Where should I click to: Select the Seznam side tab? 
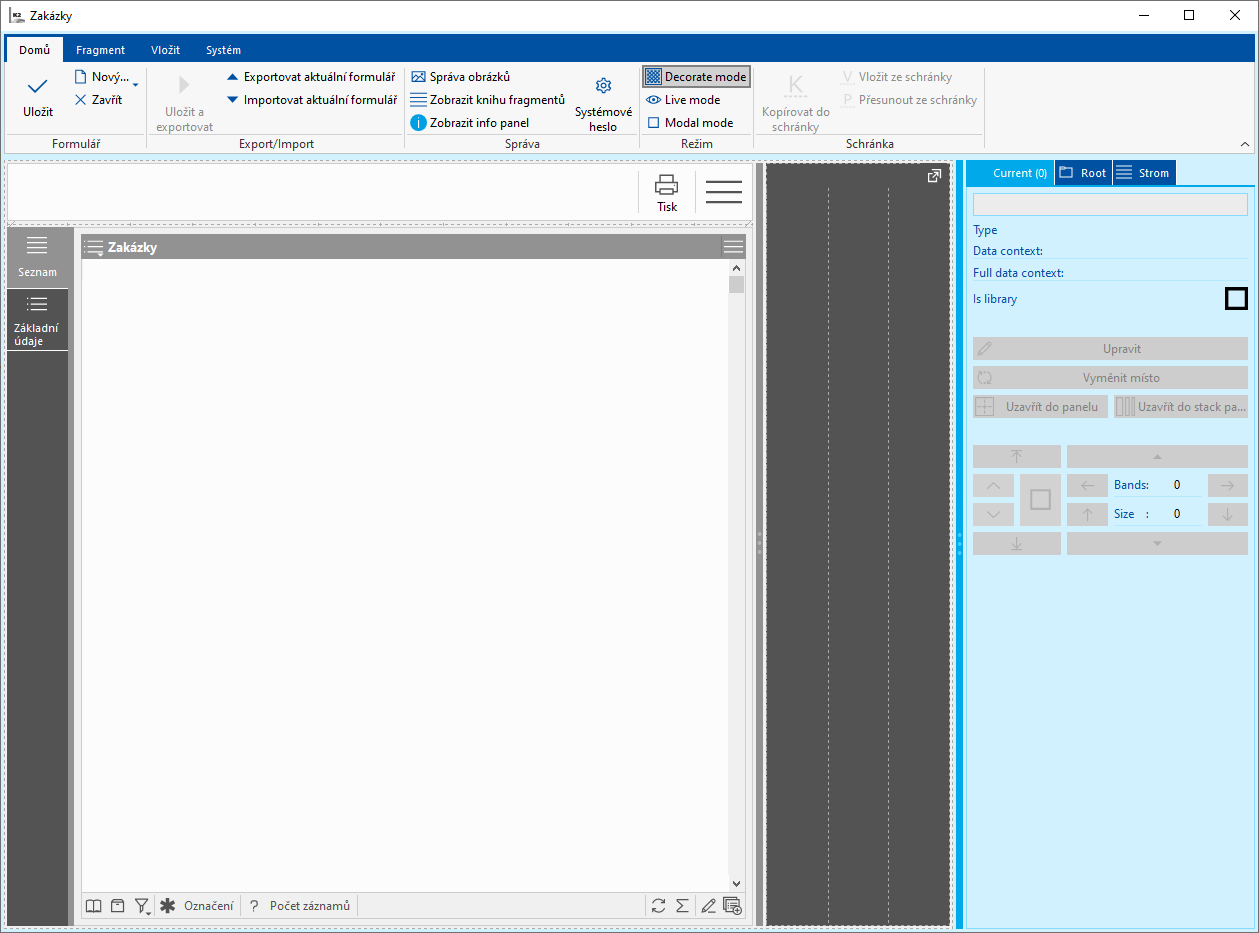(37, 257)
